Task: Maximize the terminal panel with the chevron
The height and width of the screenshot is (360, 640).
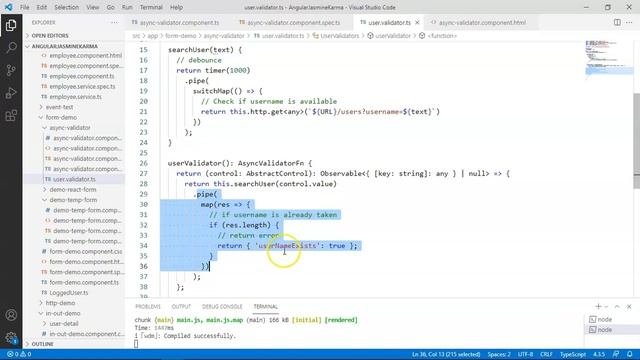Action: (617, 307)
